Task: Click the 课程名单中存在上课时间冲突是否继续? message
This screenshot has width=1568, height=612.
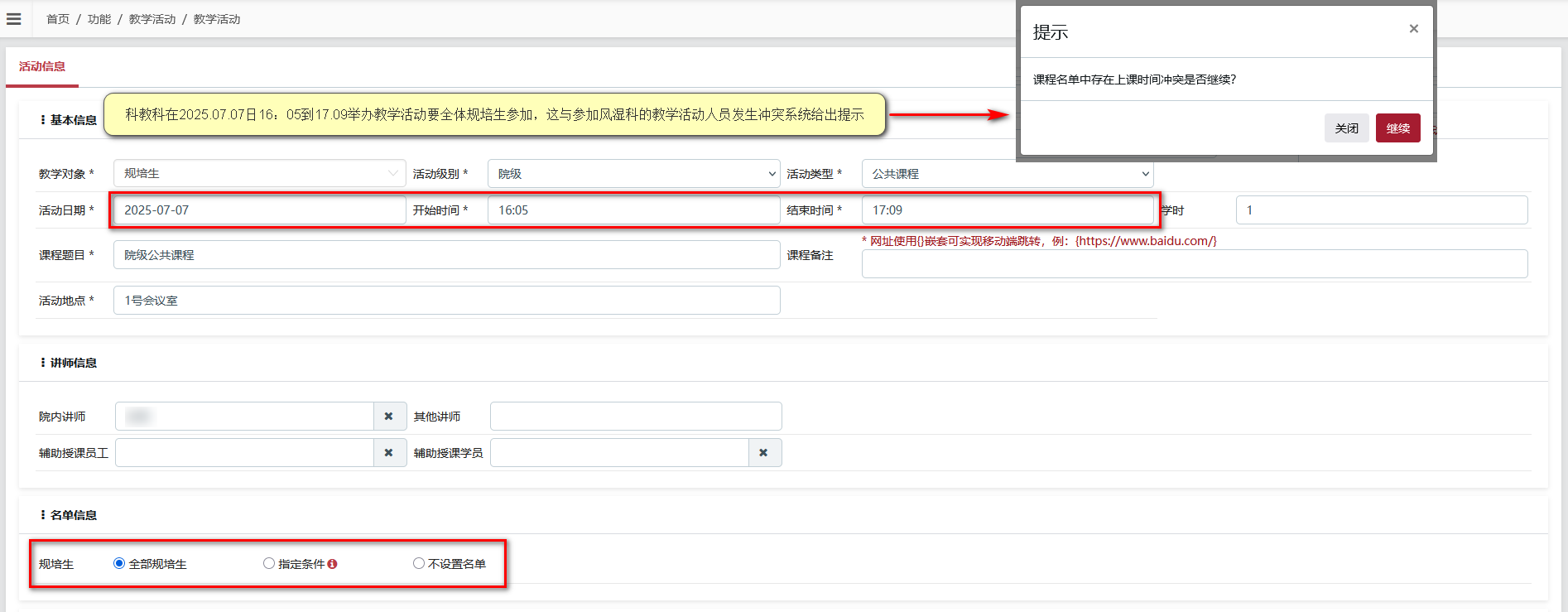Action: 1134,80
